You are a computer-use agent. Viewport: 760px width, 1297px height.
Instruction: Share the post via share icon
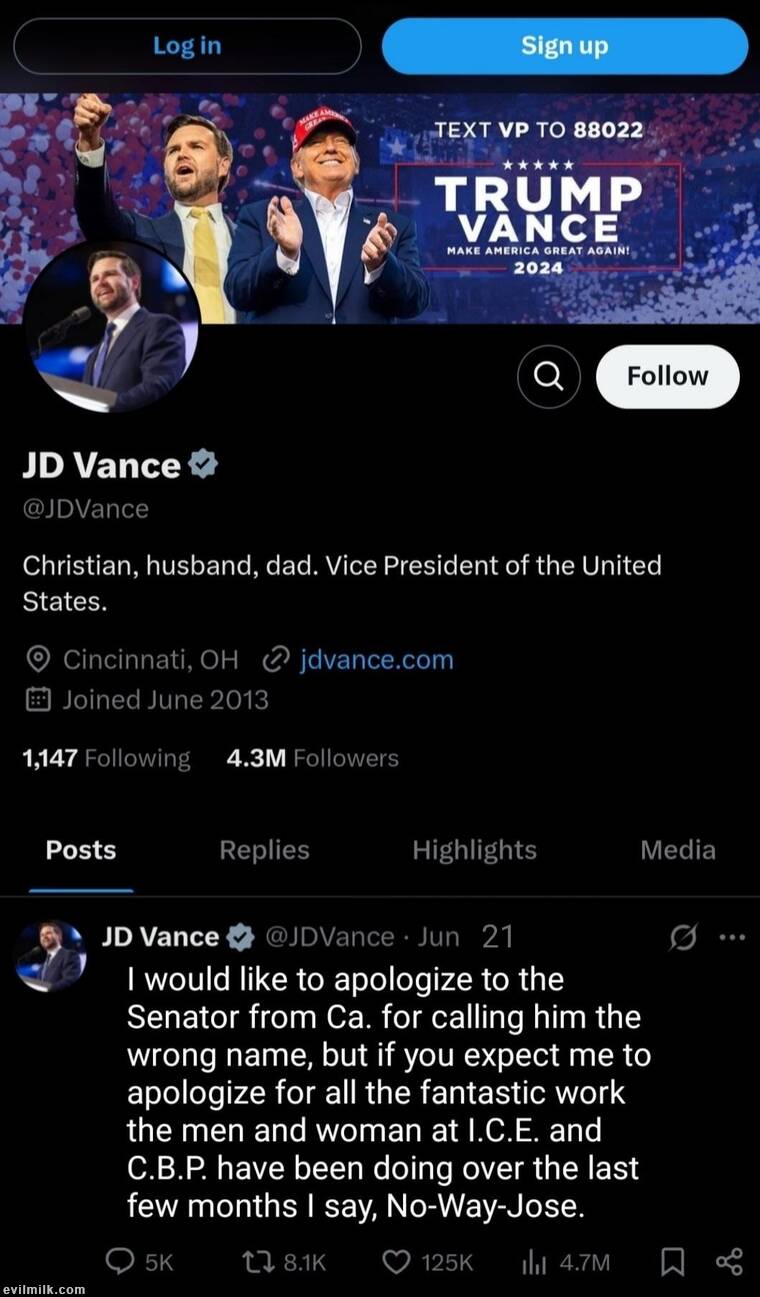point(730,1262)
